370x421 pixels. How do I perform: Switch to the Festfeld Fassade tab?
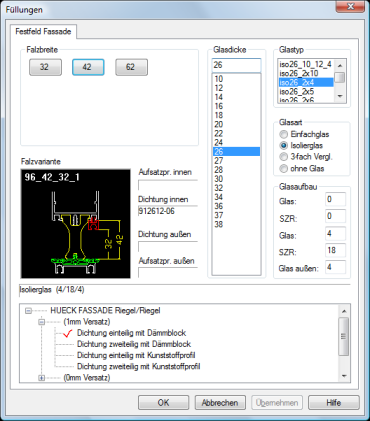pos(43,32)
